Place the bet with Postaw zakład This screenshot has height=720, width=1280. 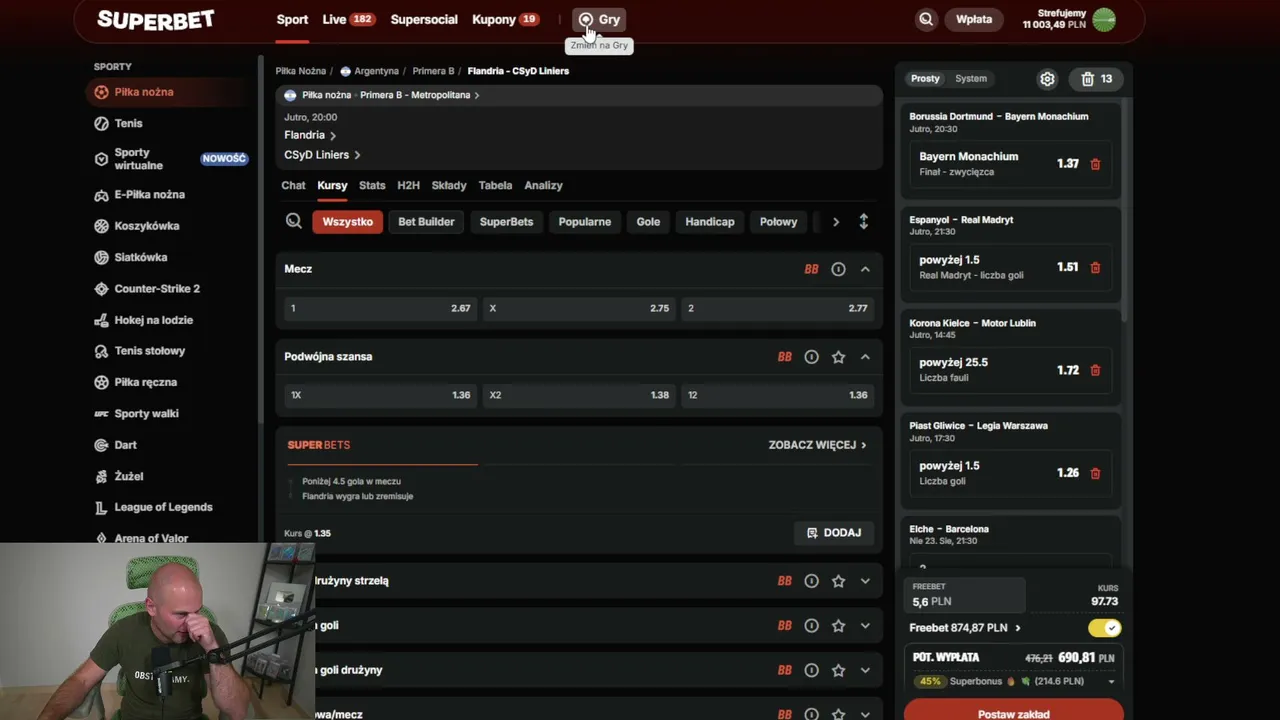[x=1014, y=712]
